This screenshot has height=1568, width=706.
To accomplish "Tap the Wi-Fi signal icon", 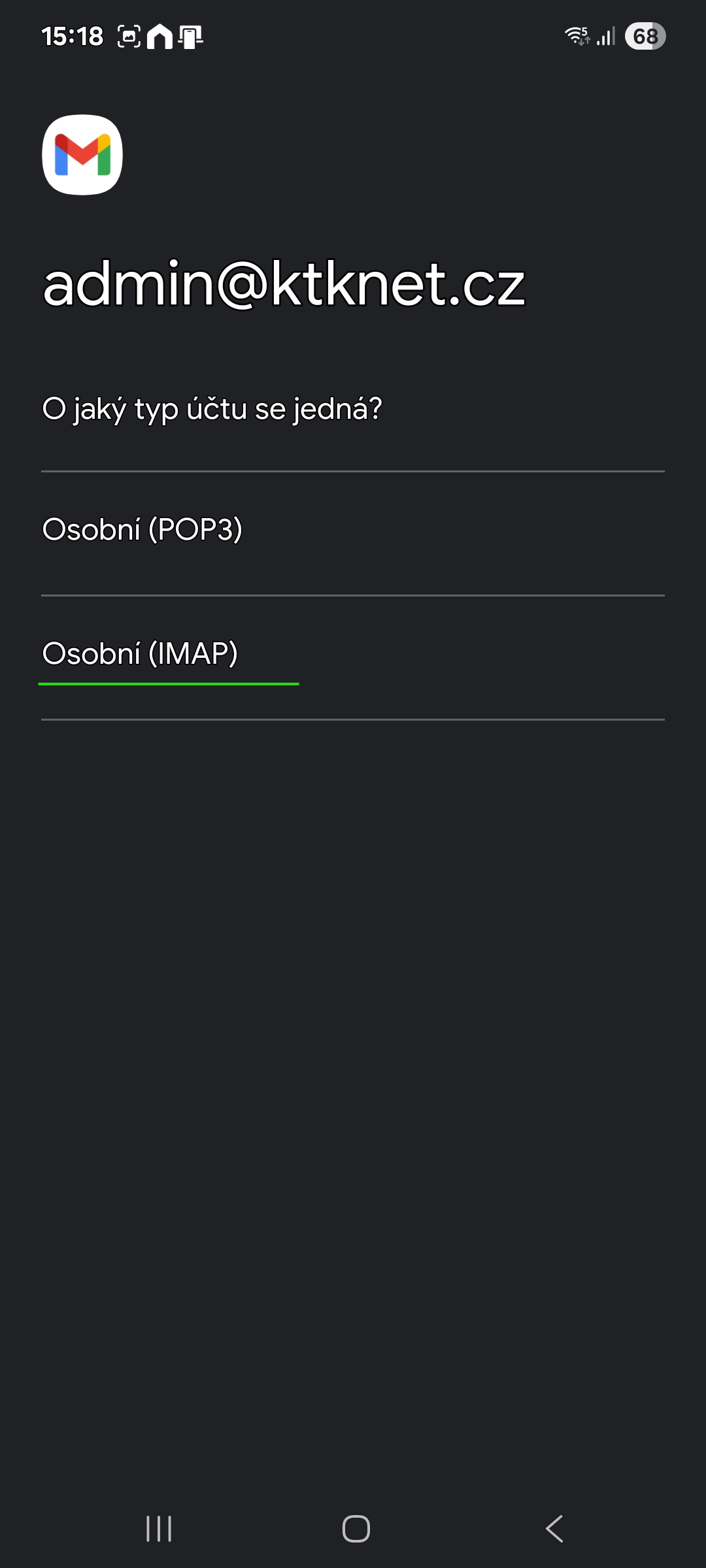I will (x=577, y=36).
